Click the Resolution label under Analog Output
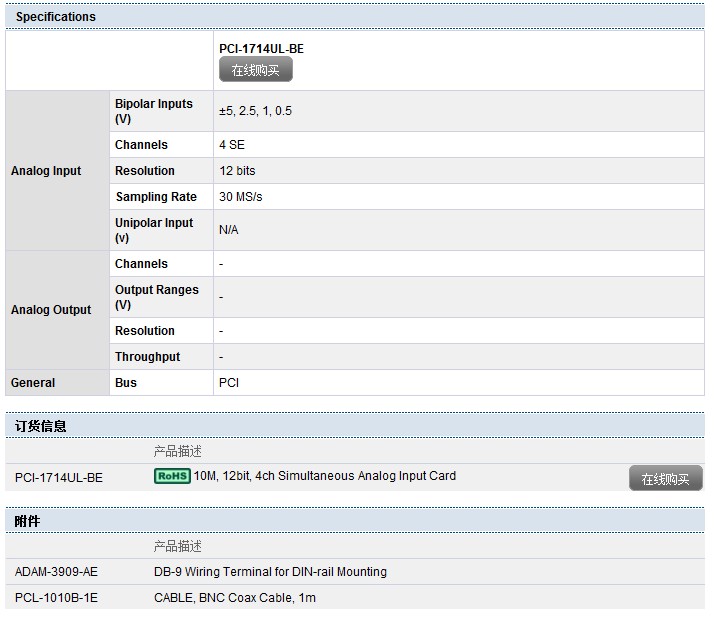The width and height of the screenshot is (715, 618). [x=145, y=331]
